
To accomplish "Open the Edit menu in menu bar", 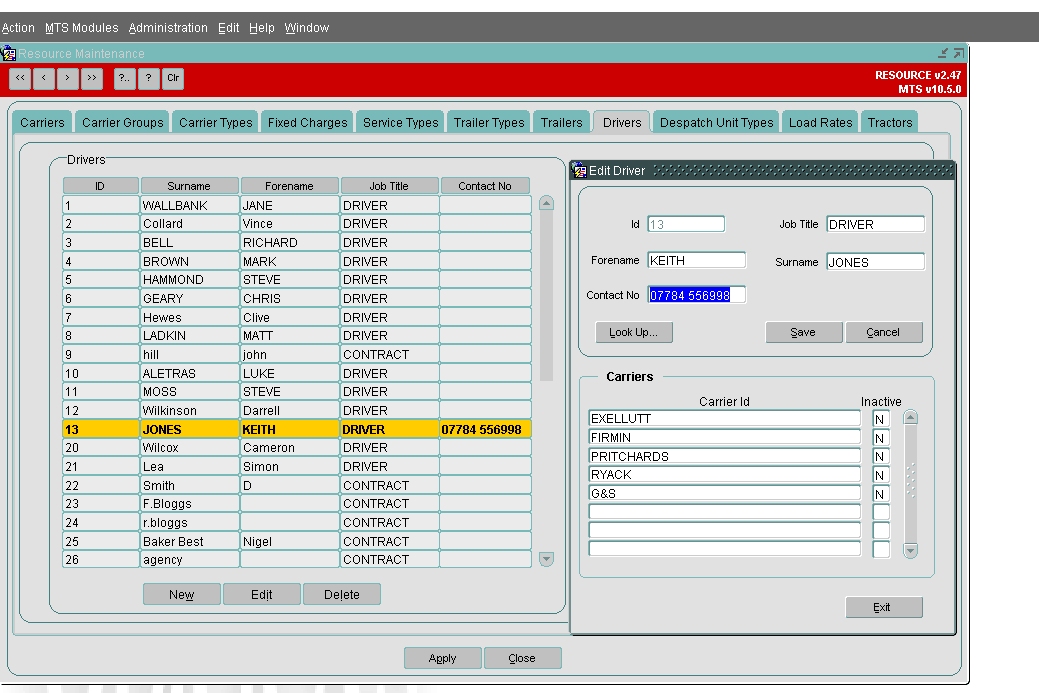I will (x=229, y=28).
